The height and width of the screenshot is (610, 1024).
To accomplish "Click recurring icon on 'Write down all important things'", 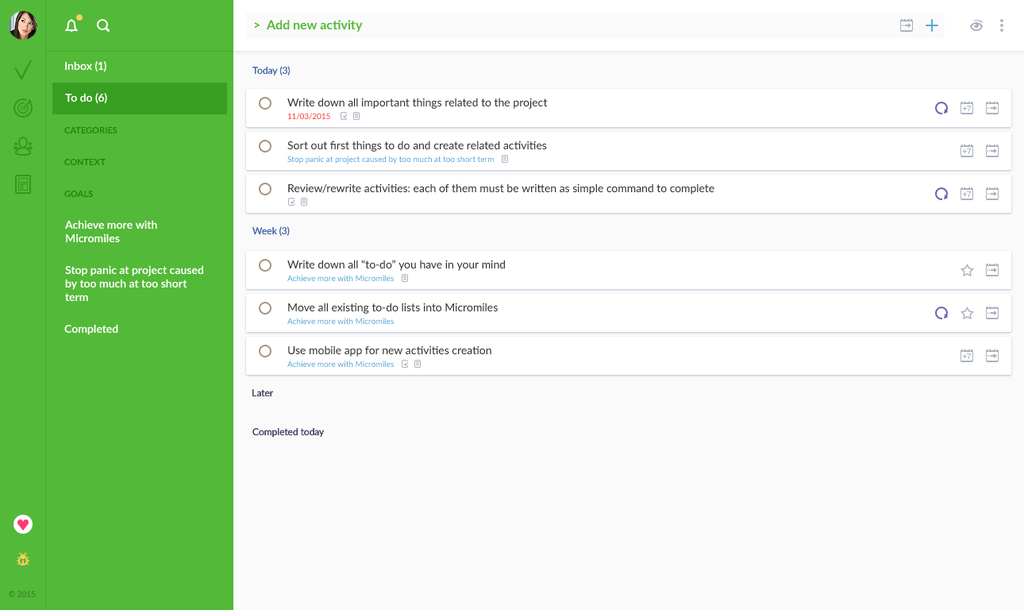I will point(941,108).
